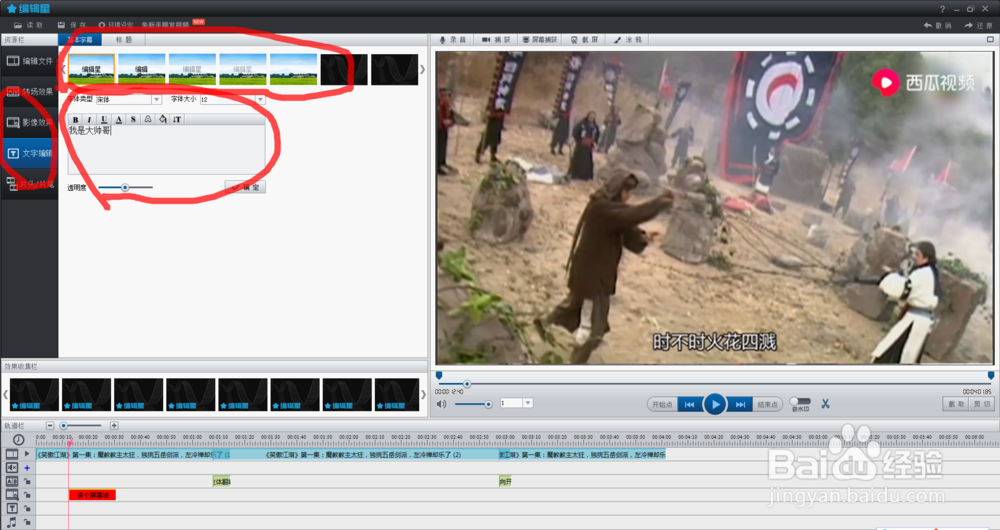Click the video track icon
Viewport: 1000px width, 530px height.
pos(11,454)
